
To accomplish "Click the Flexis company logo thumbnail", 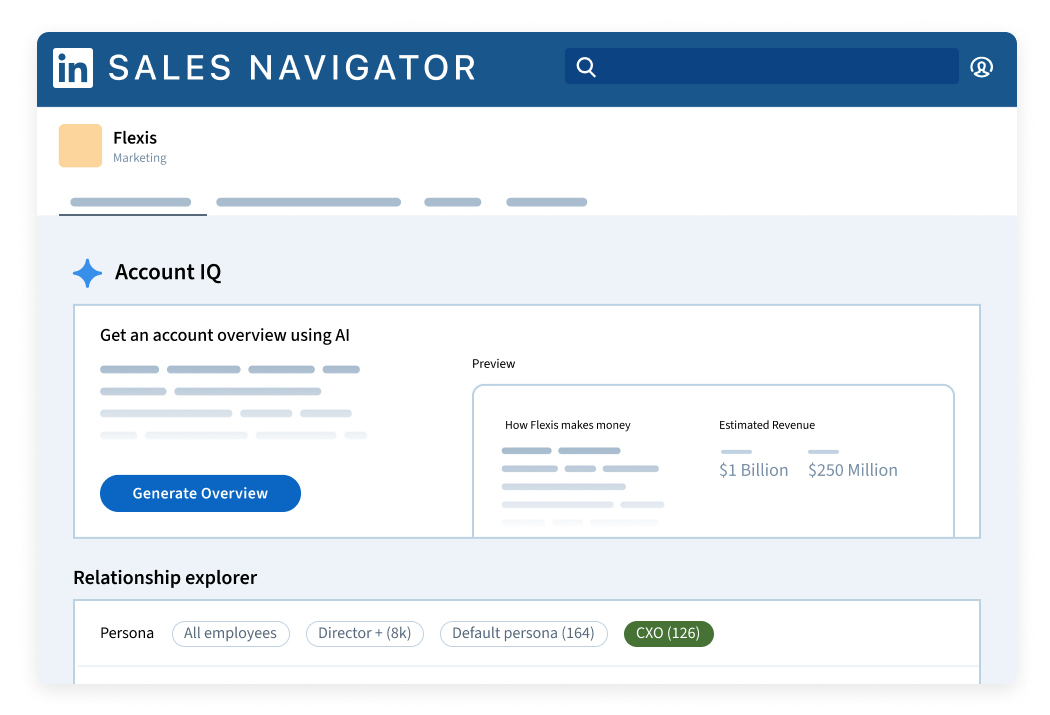I will [80, 145].
